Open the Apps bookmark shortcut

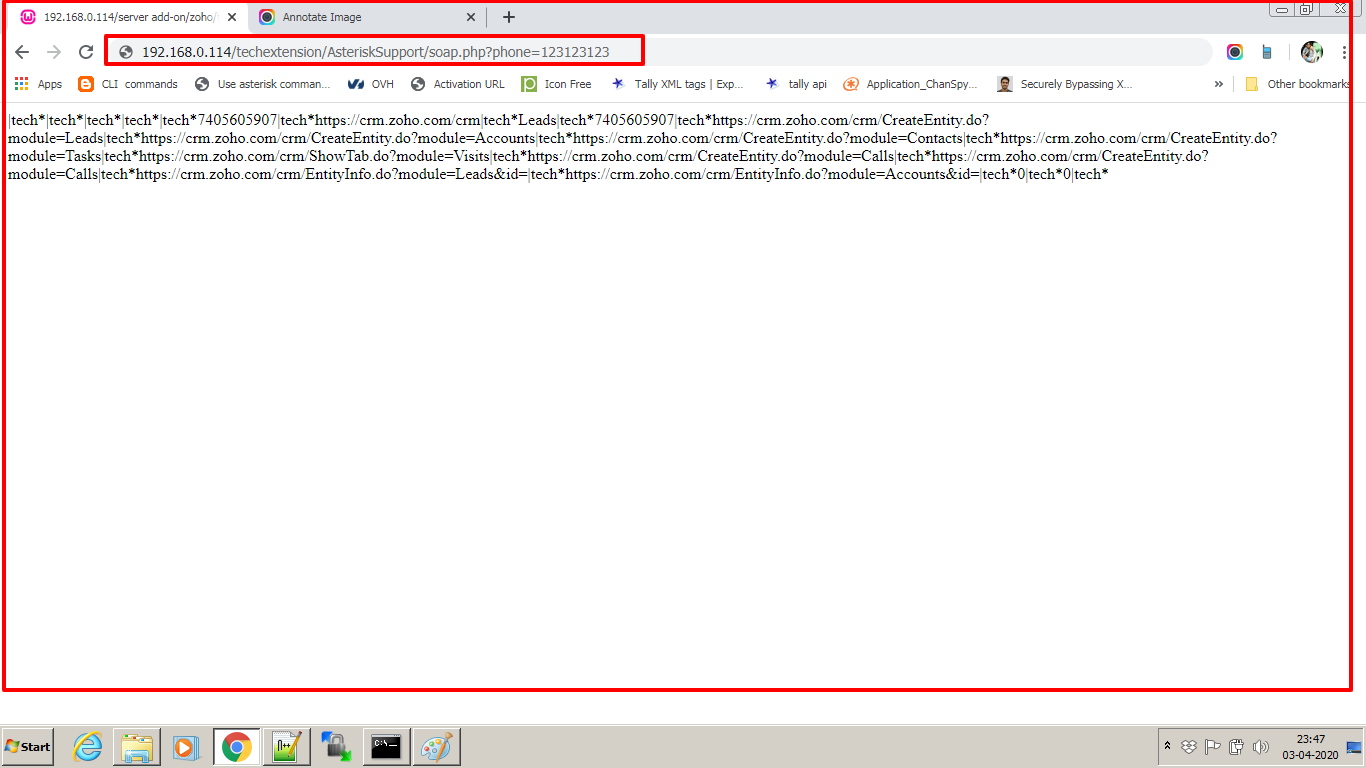(38, 84)
